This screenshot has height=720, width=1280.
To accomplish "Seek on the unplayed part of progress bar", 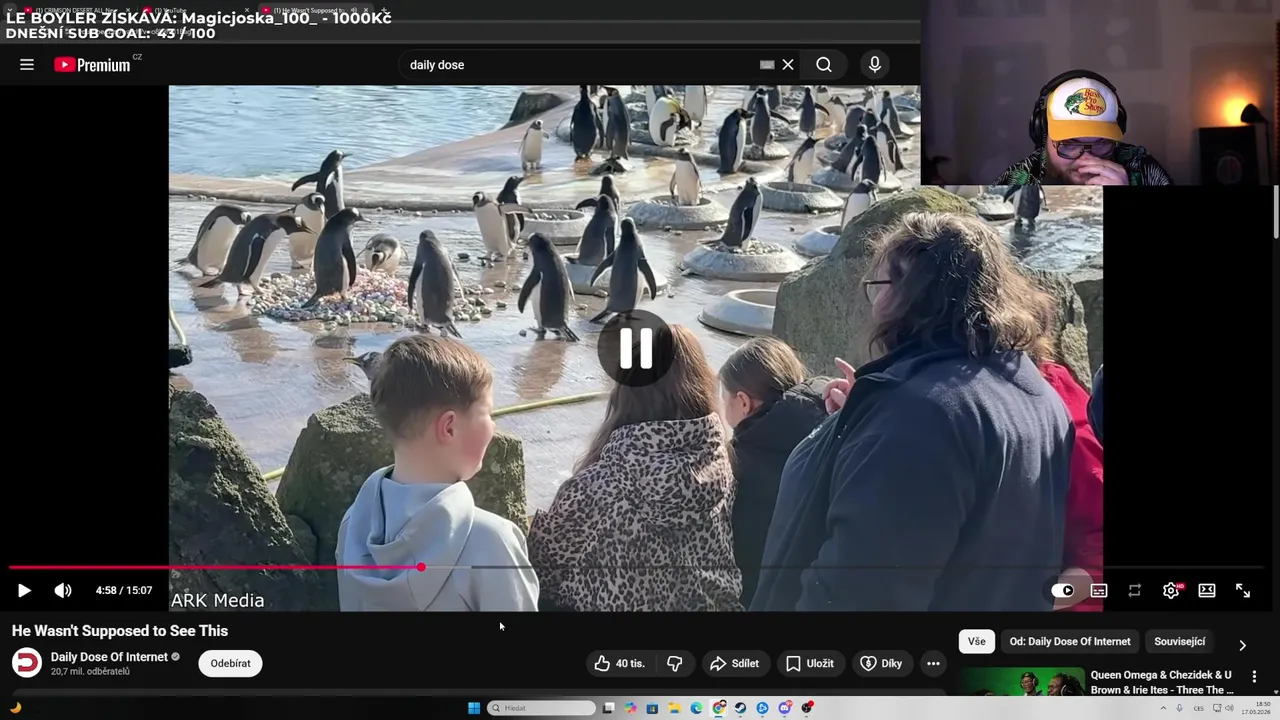I will 840,568.
